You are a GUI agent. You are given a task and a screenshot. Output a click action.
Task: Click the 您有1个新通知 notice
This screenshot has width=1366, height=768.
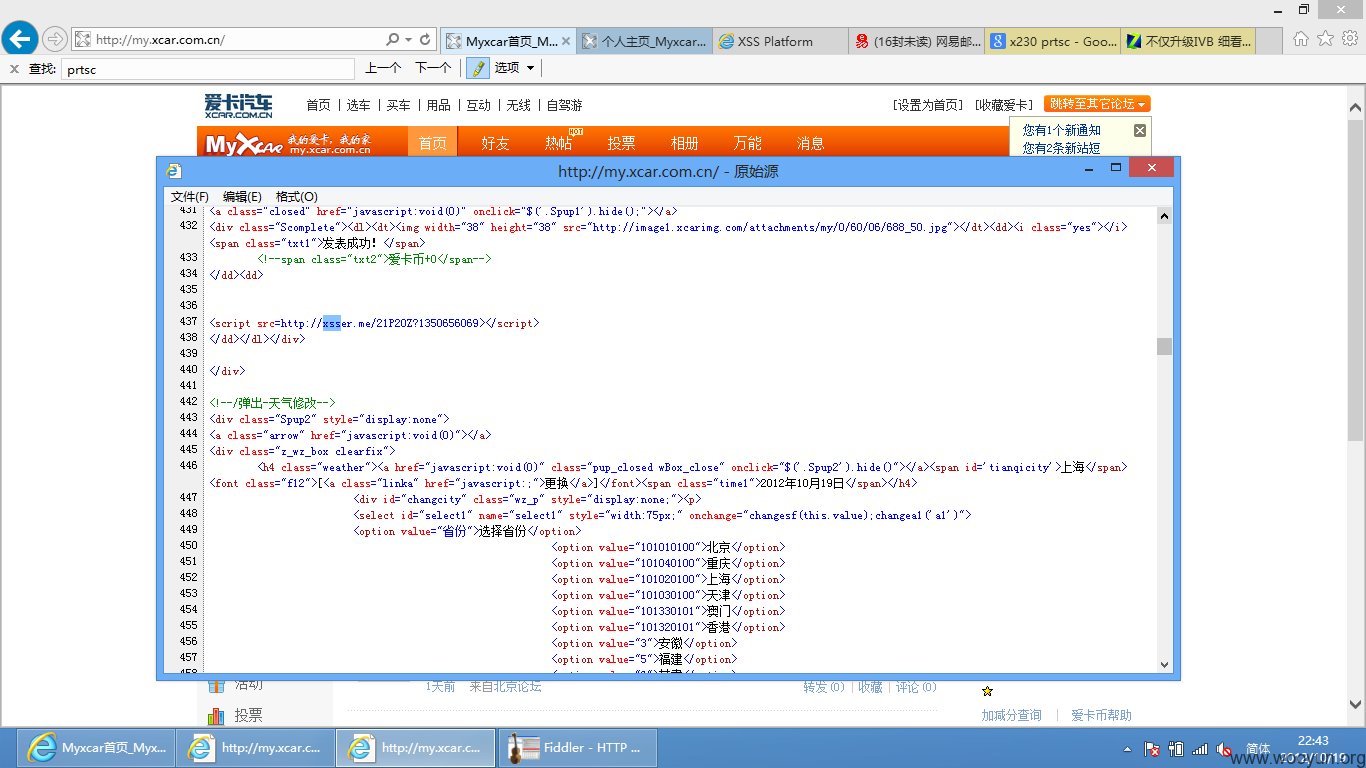1061,131
